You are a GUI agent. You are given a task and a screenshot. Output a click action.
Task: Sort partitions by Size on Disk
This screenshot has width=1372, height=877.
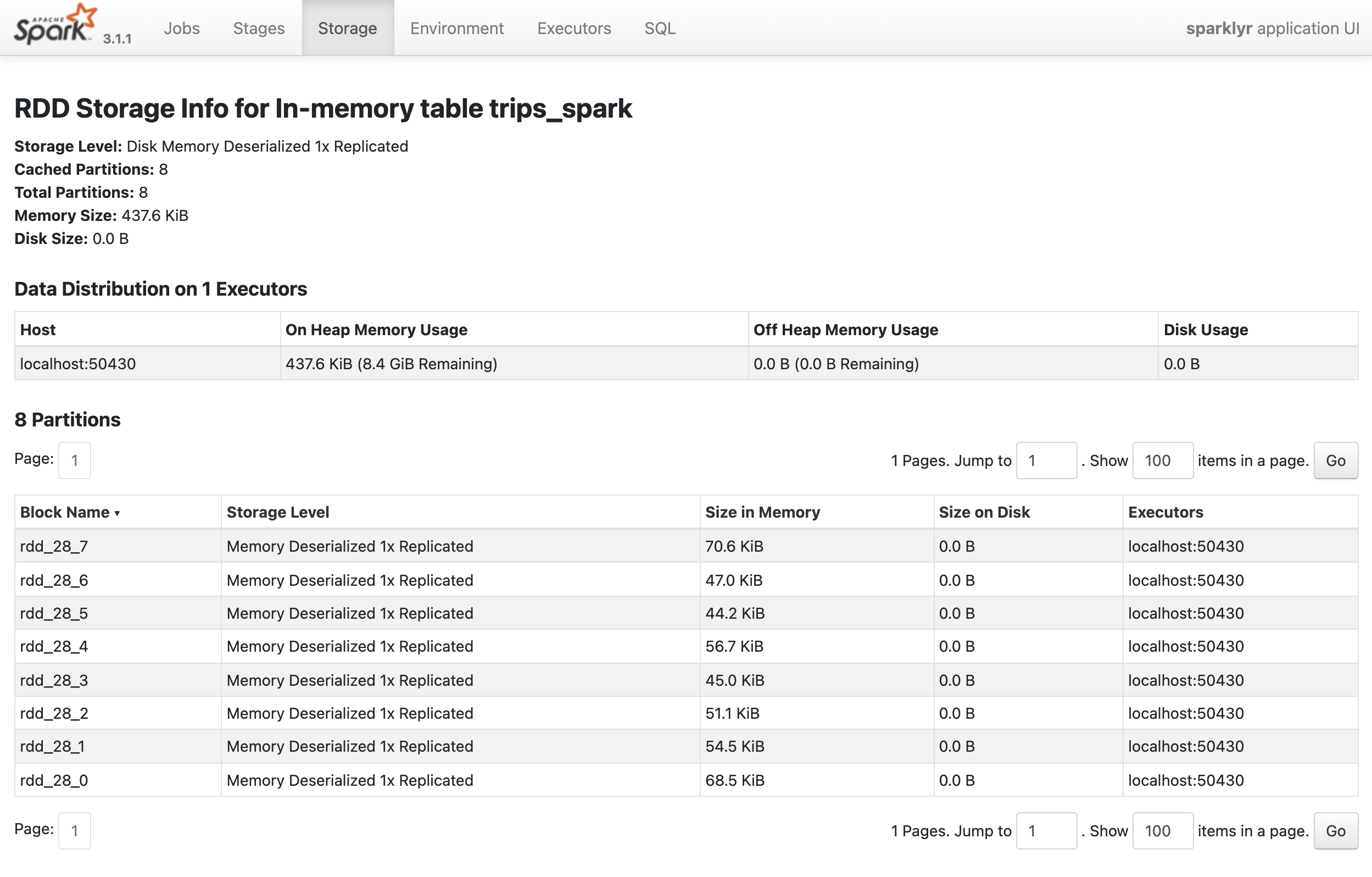tap(984, 512)
